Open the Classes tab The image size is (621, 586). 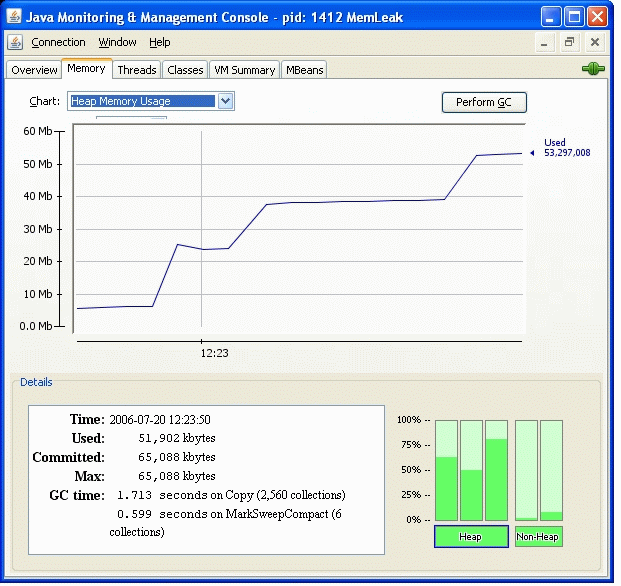pos(185,70)
